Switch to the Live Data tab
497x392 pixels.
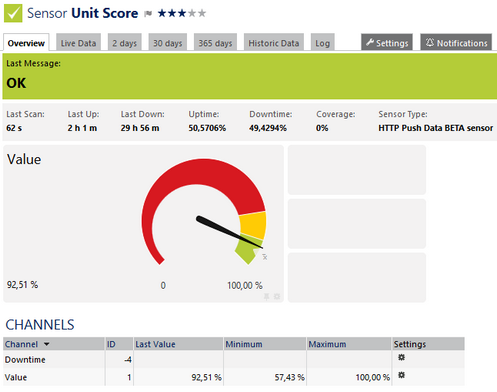click(78, 43)
